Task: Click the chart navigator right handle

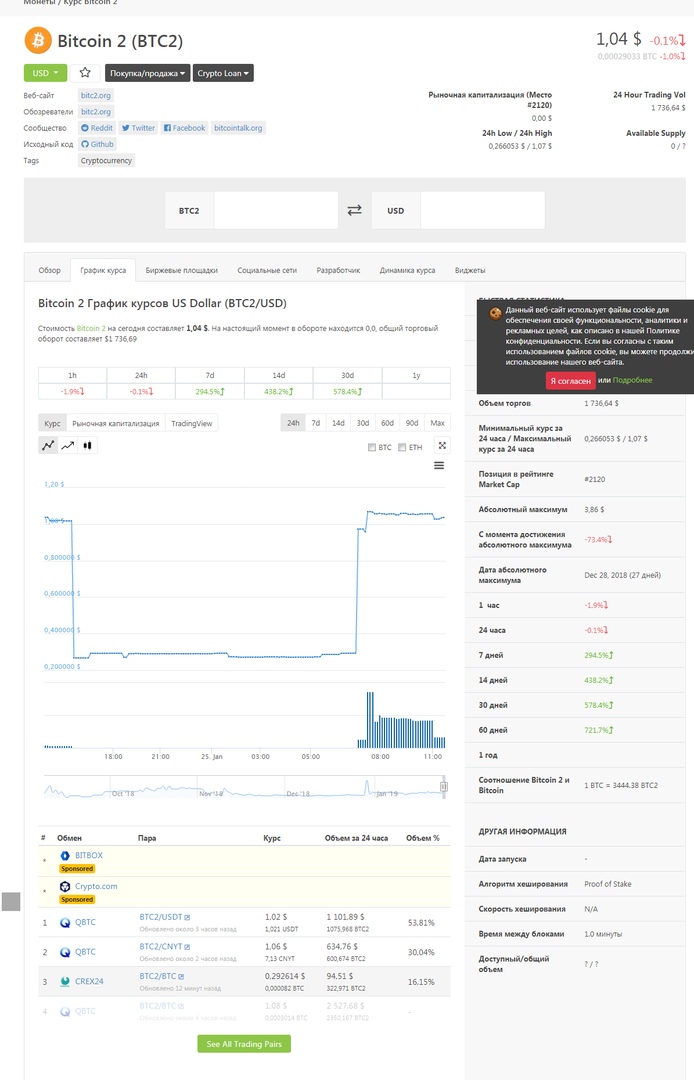Action: tap(444, 787)
